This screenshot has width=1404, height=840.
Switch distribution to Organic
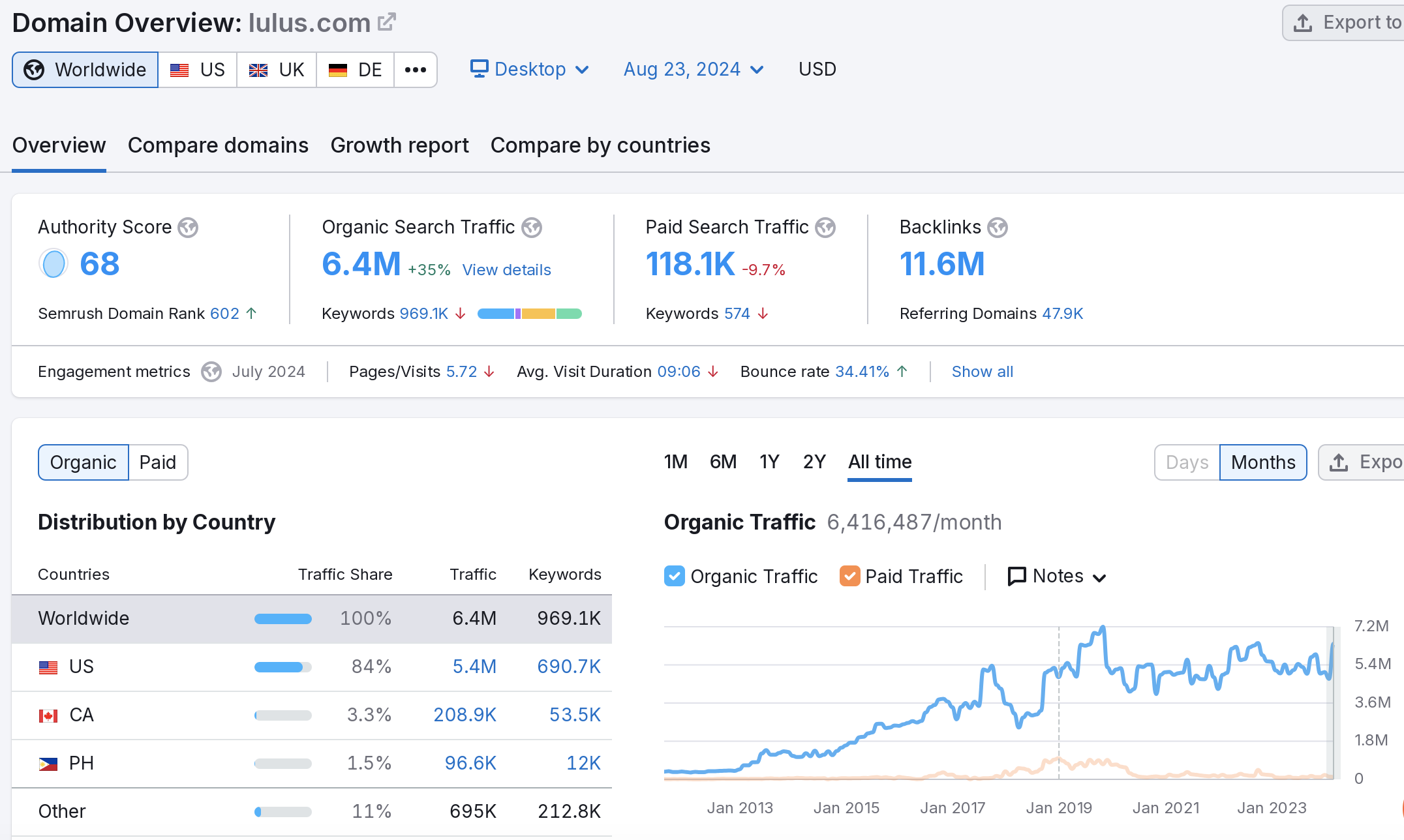(x=84, y=462)
